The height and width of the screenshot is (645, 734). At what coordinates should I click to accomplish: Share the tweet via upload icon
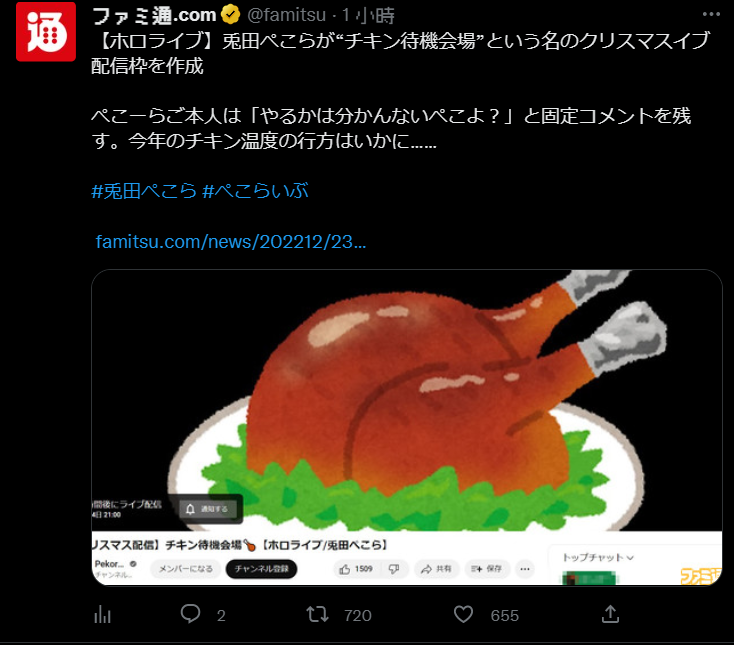click(x=610, y=614)
